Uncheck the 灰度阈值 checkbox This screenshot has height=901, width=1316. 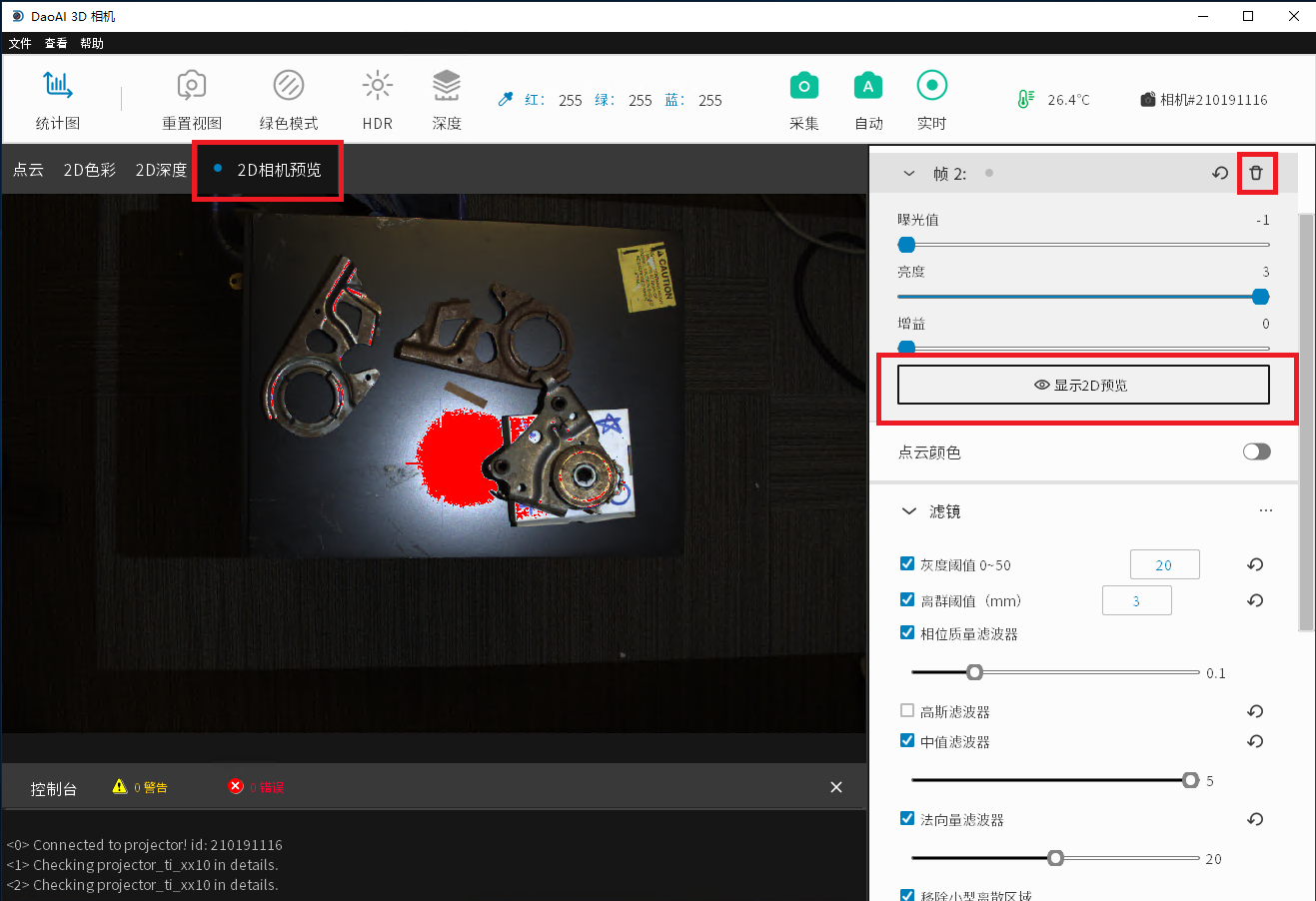[907, 563]
